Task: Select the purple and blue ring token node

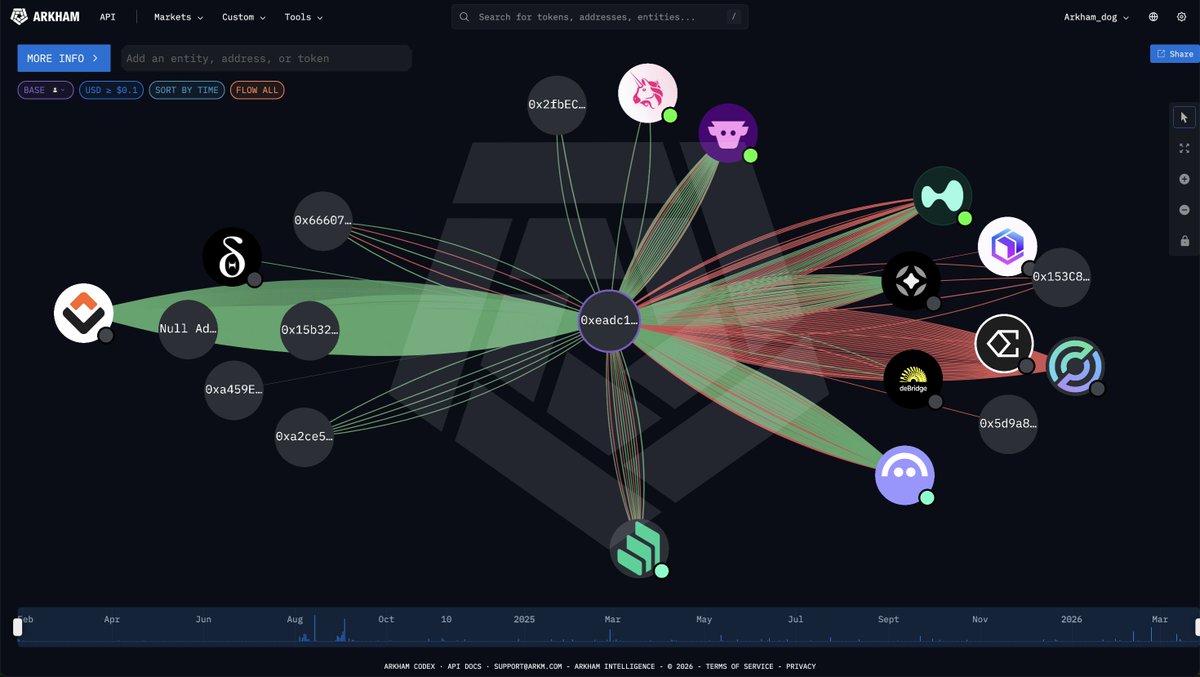Action: (x=1076, y=366)
